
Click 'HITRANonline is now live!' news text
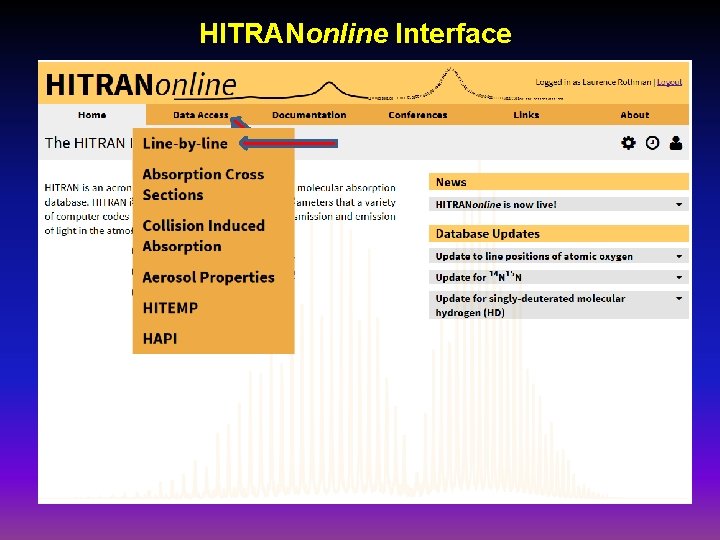tap(496, 205)
